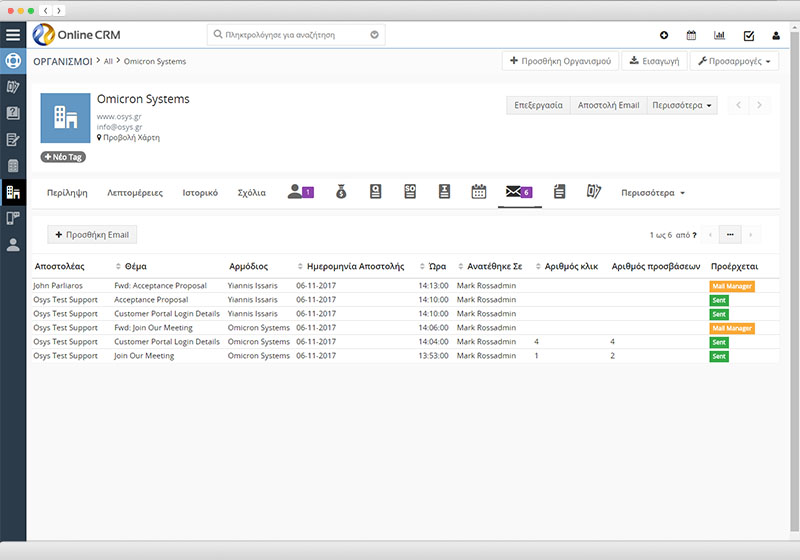This screenshot has width=800, height=560.
Task: Open the contacts related tab with badge 1
Action: tap(301, 192)
